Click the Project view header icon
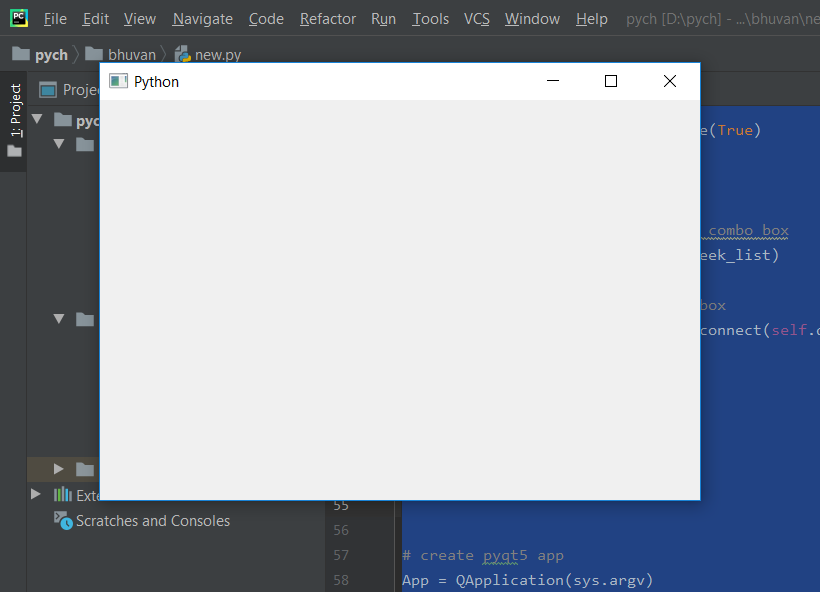Image resolution: width=820 pixels, height=592 pixels. tap(48, 90)
